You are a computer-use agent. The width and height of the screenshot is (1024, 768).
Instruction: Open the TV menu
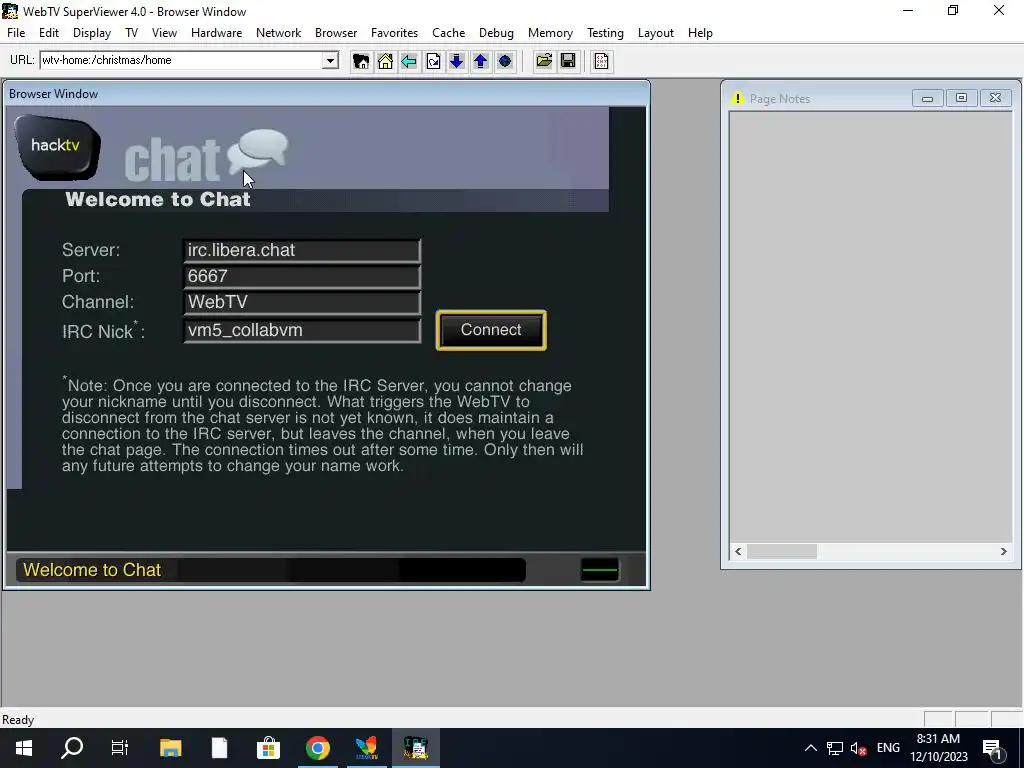click(x=131, y=33)
